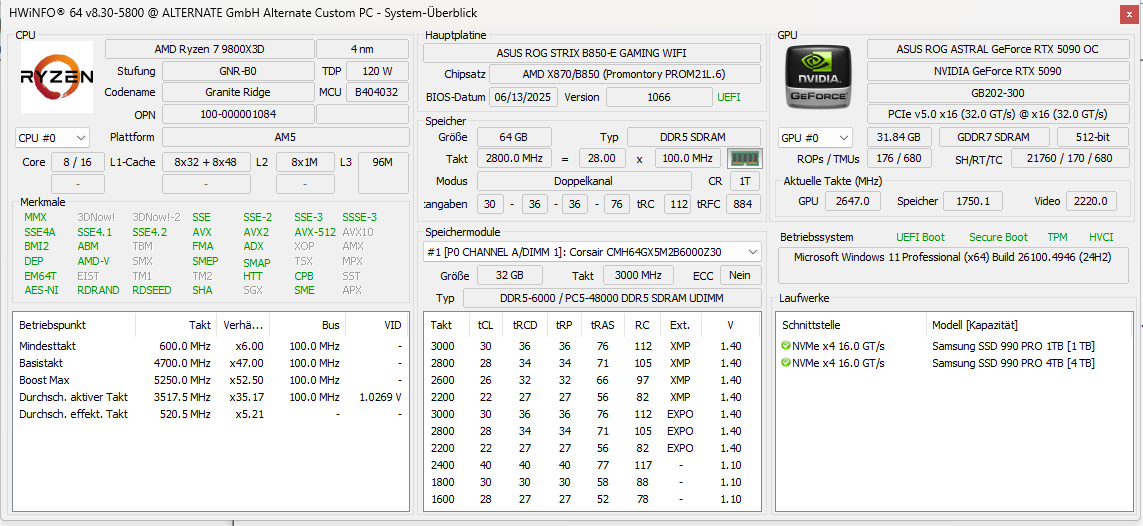This screenshot has width=1143, height=526.
Task: Select the Basistakt row in clock table
Action: point(211,363)
